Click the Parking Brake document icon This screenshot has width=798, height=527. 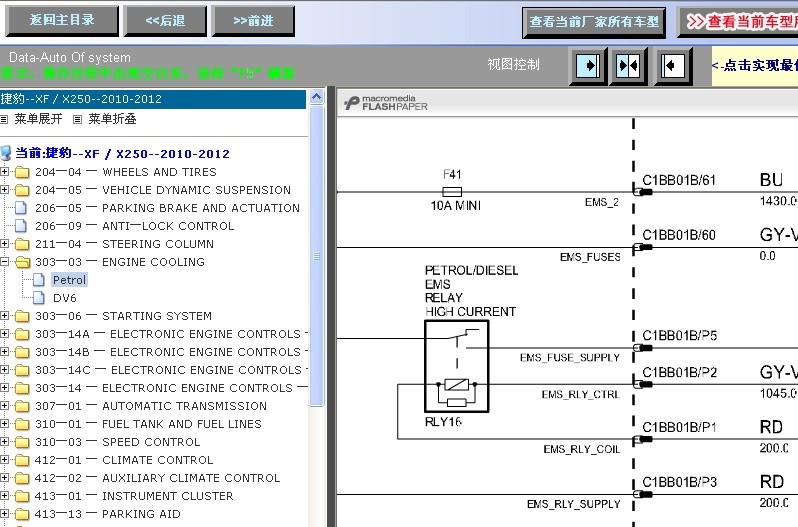click(21, 208)
